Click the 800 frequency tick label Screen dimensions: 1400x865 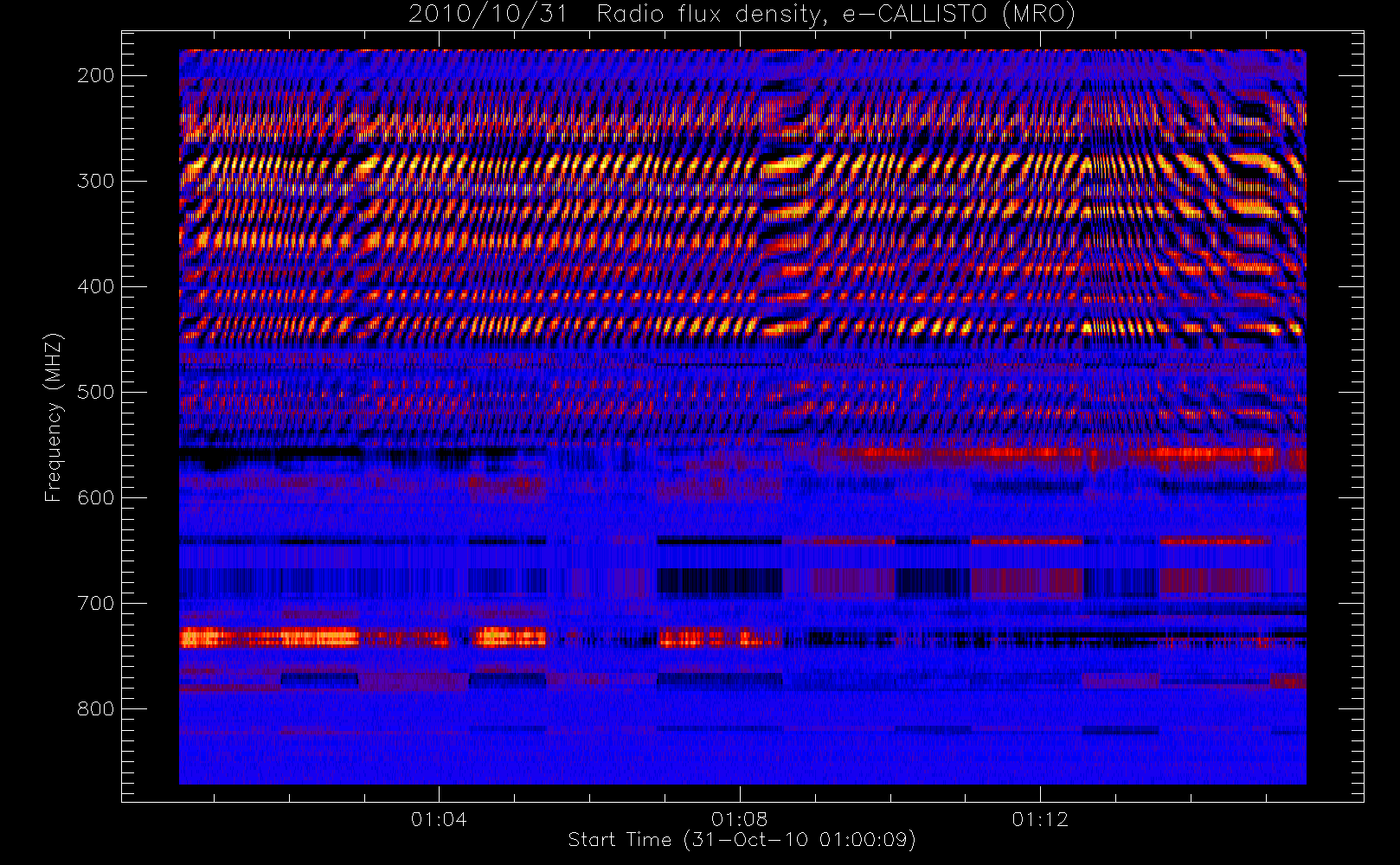[95, 708]
